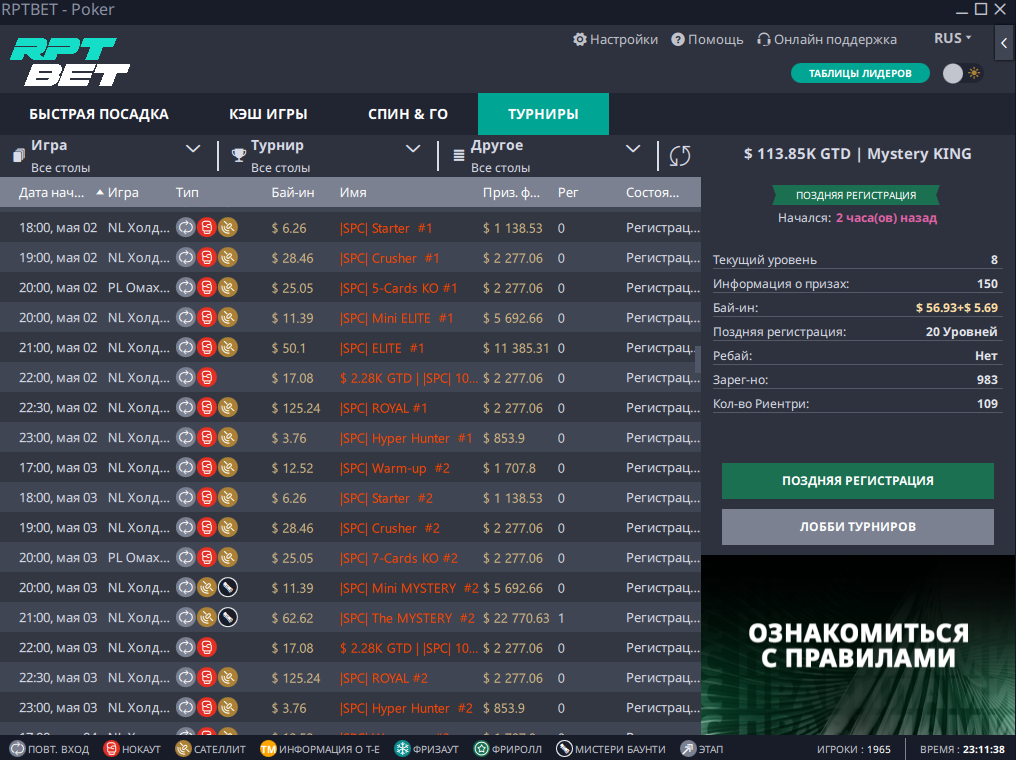Refresh the tournament list
This screenshot has width=1016, height=760.
pos(680,155)
